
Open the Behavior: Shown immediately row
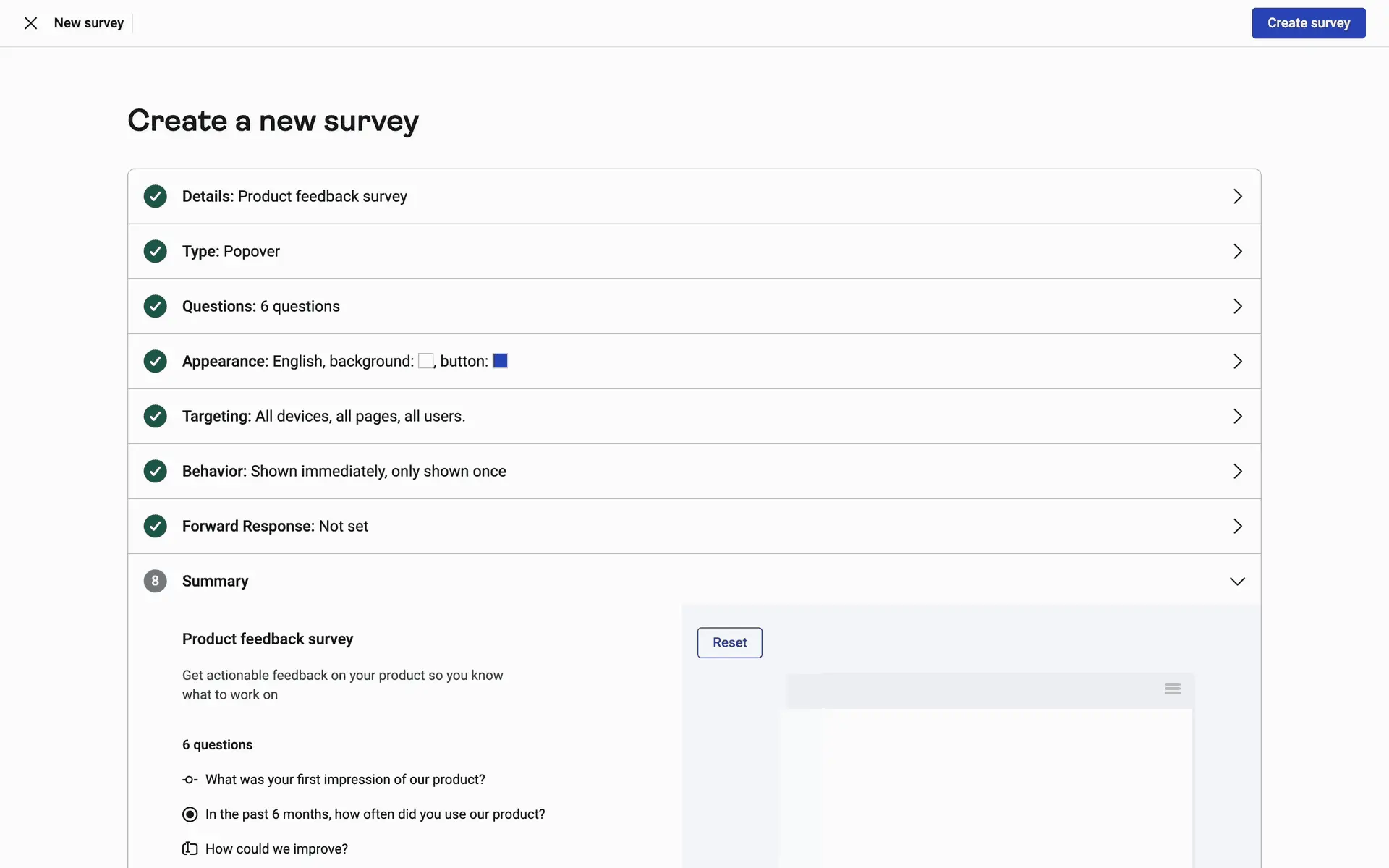[x=344, y=471]
